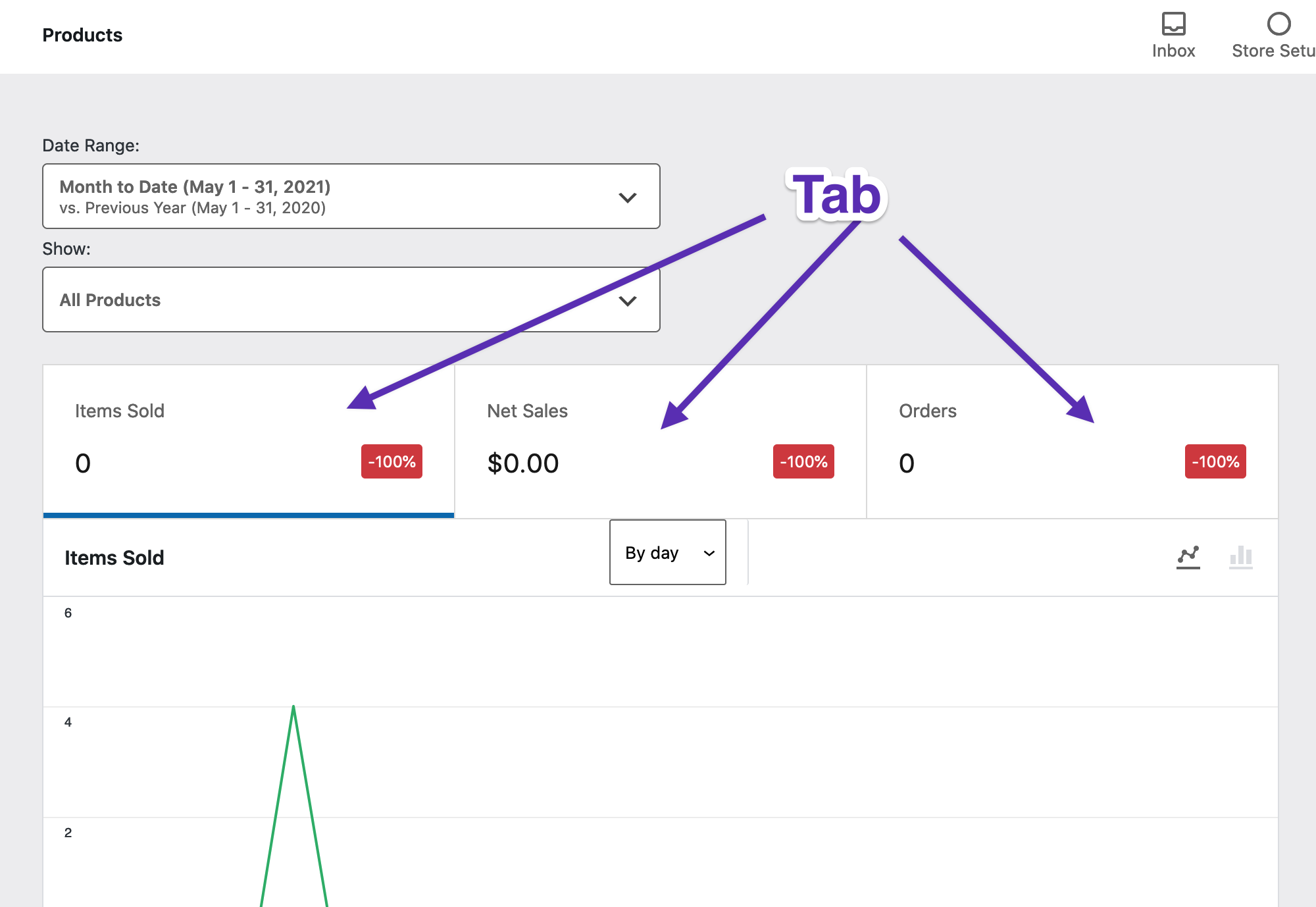1316x907 pixels.
Task: Click the Items Sold chart title
Action: tap(114, 557)
